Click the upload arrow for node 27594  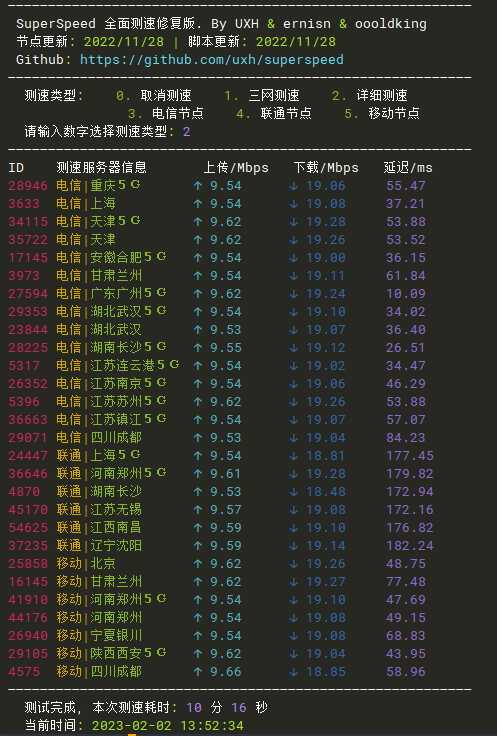point(198,294)
